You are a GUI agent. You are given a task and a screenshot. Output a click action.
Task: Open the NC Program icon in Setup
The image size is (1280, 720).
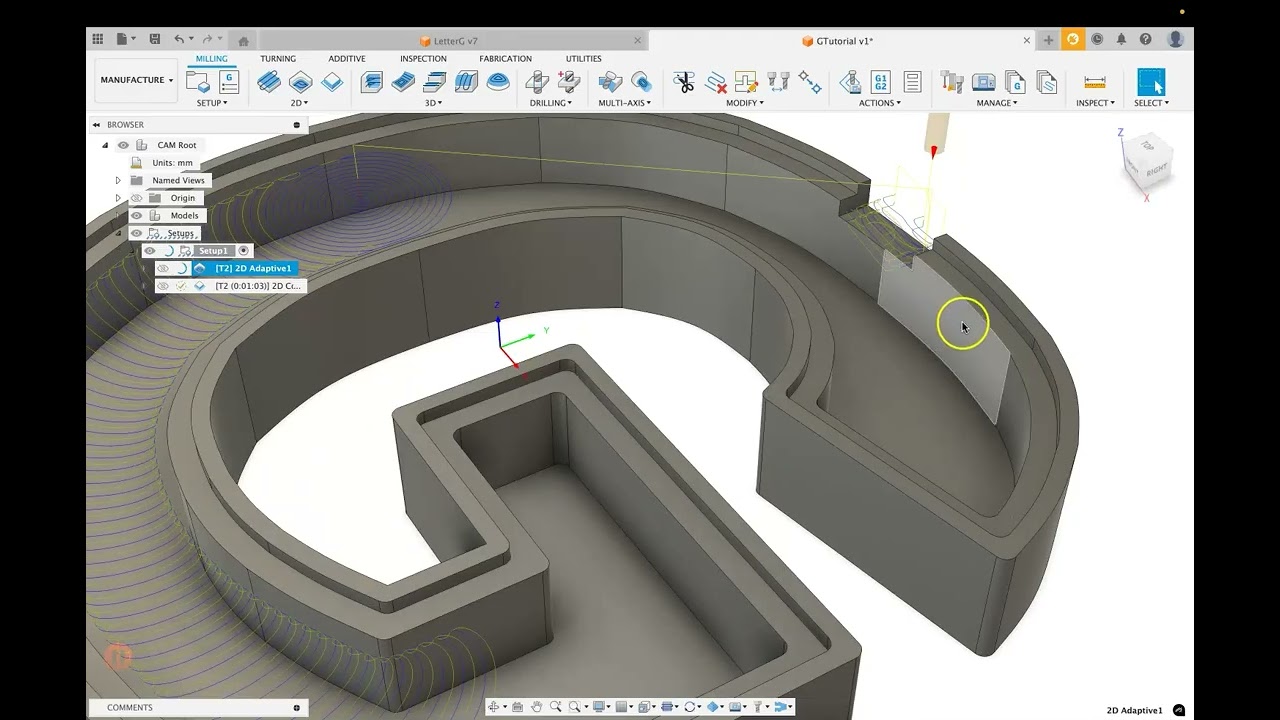229,82
